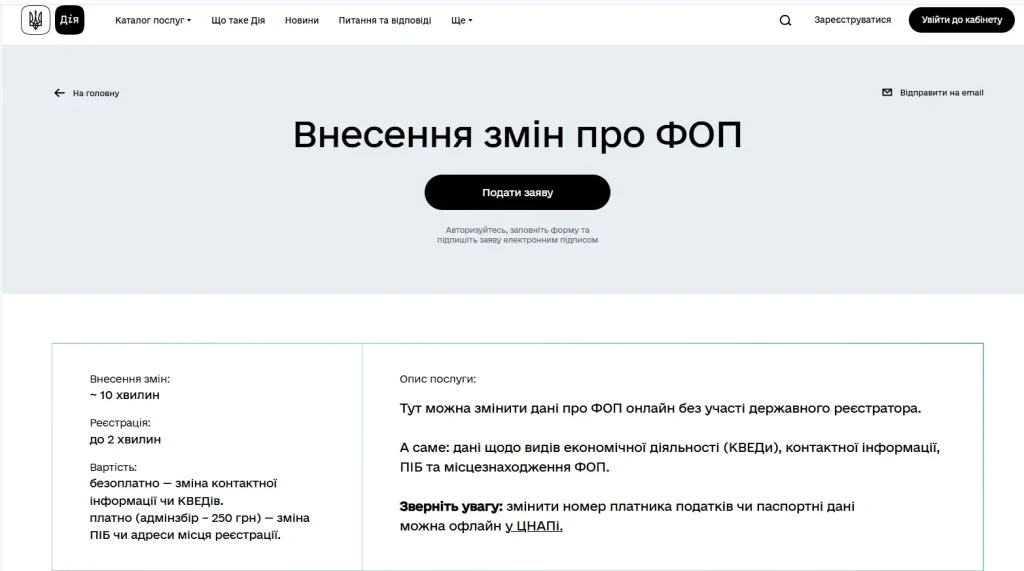Click the text до 2 хвилин

[125, 440]
